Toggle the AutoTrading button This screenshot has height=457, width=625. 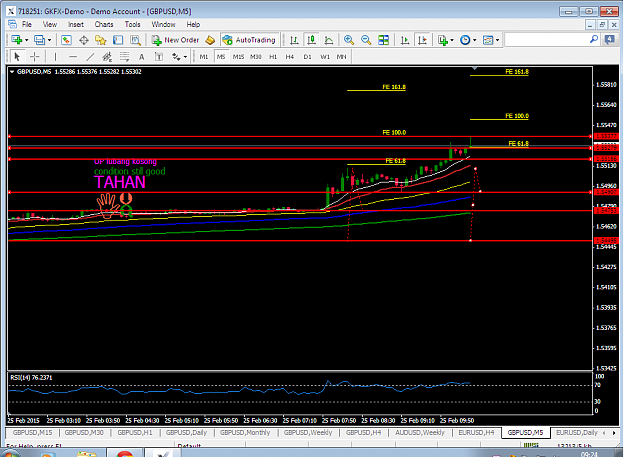tap(250, 40)
